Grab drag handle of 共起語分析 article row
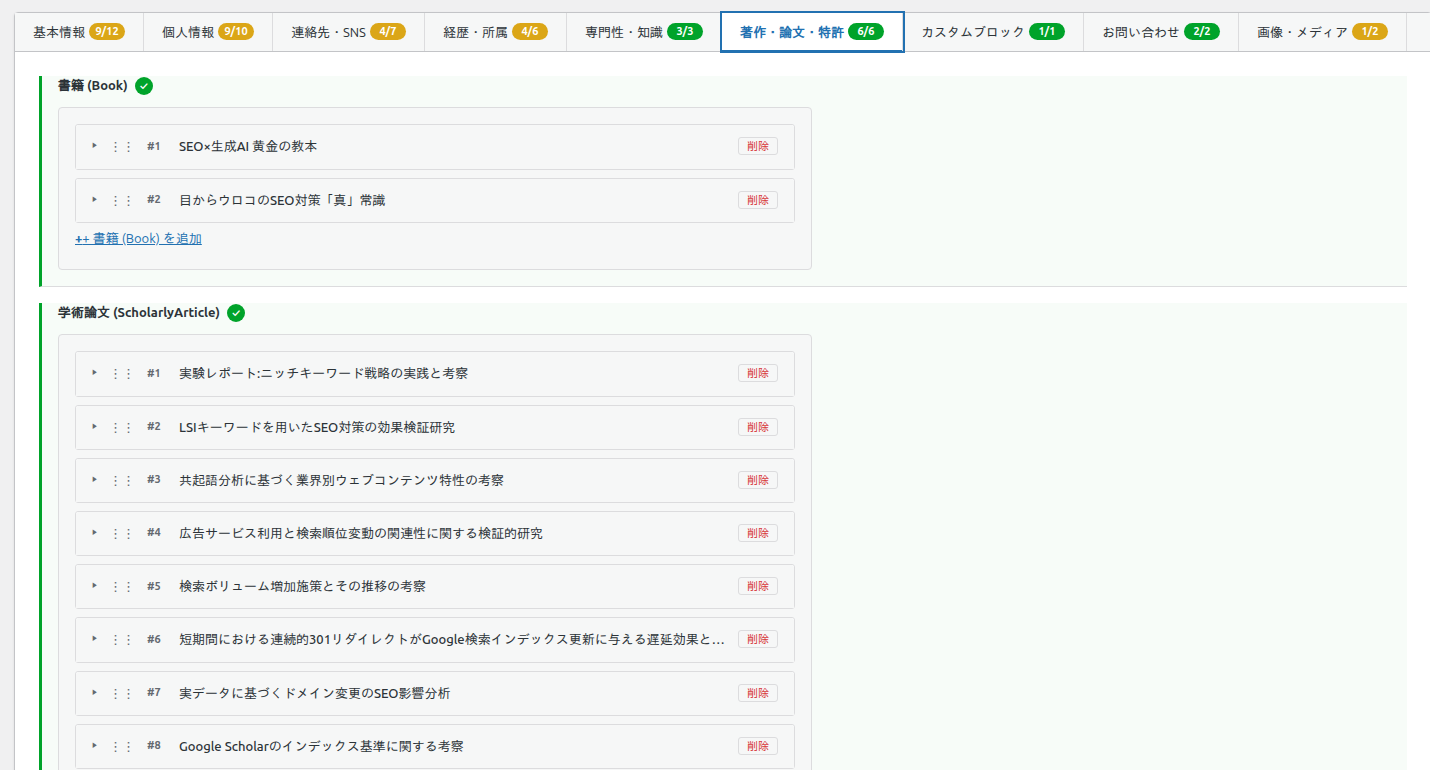The height and width of the screenshot is (770, 1430). [x=121, y=480]
